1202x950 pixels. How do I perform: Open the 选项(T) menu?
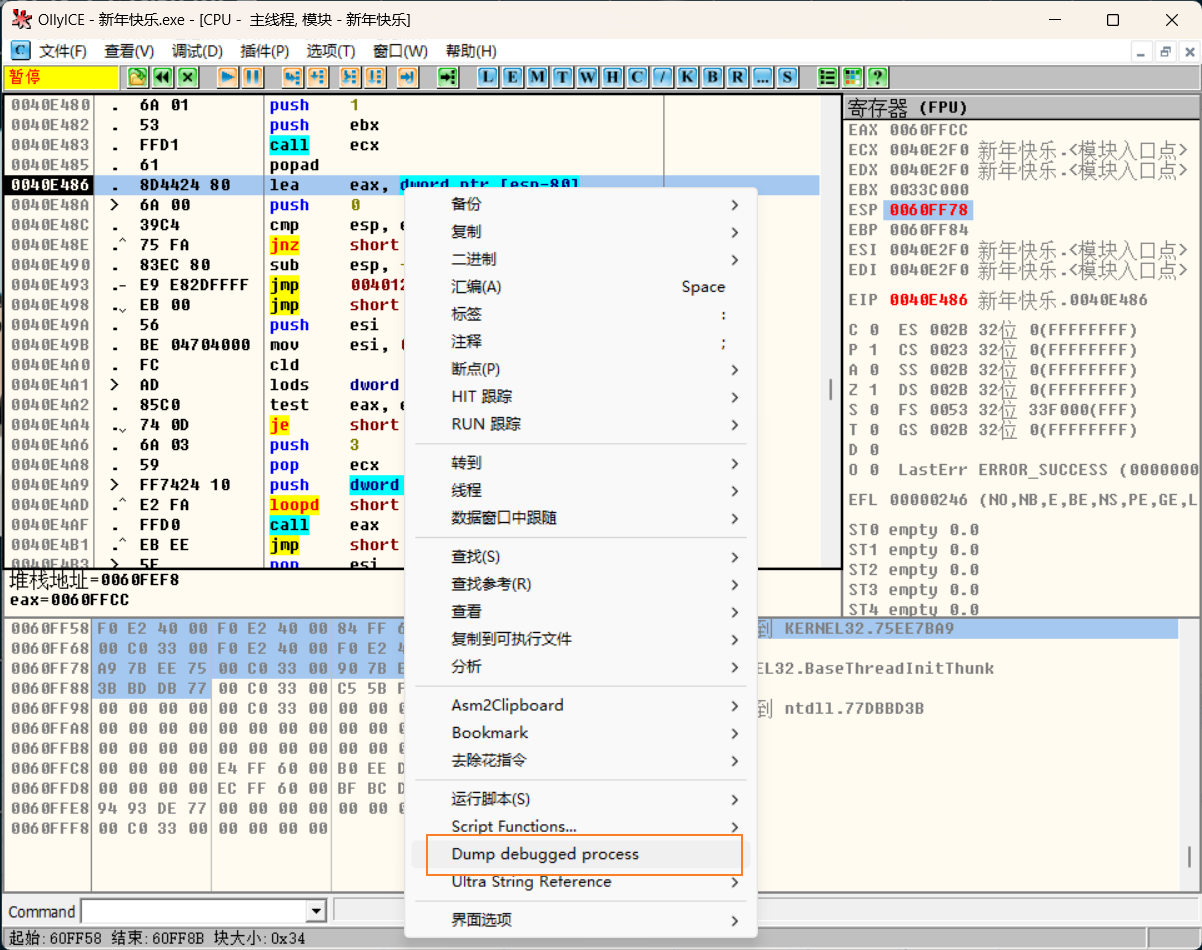331,51
